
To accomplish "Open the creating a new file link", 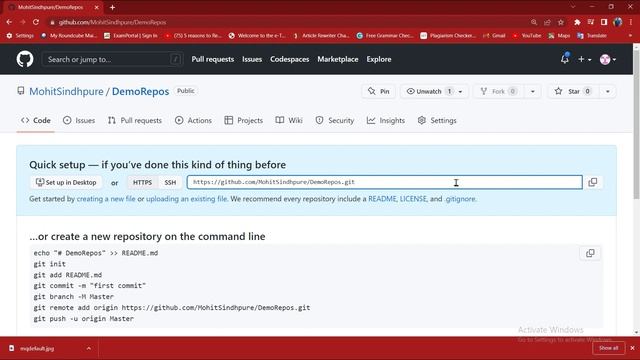I will coord(106,199).
